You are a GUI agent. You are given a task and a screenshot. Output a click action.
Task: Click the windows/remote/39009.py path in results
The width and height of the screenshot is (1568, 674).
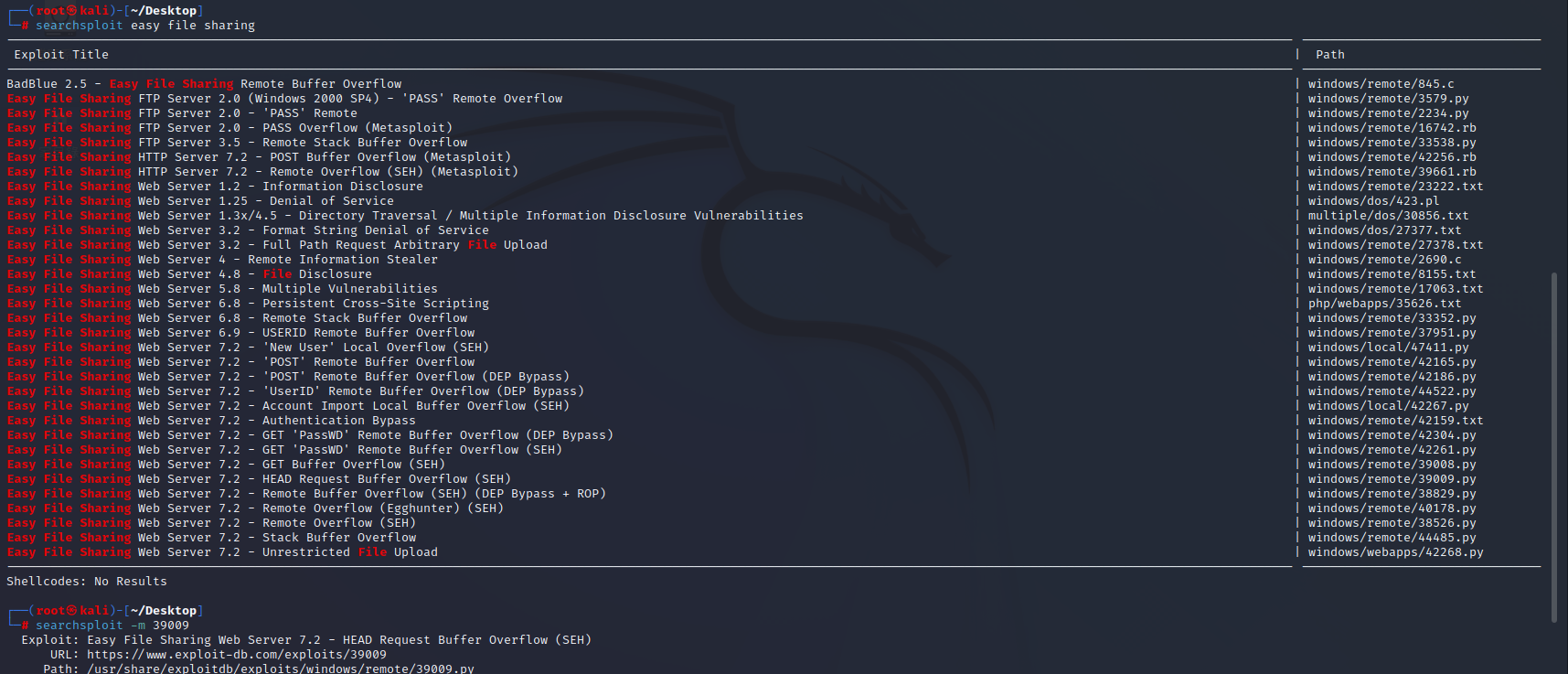coord(1392,479)
